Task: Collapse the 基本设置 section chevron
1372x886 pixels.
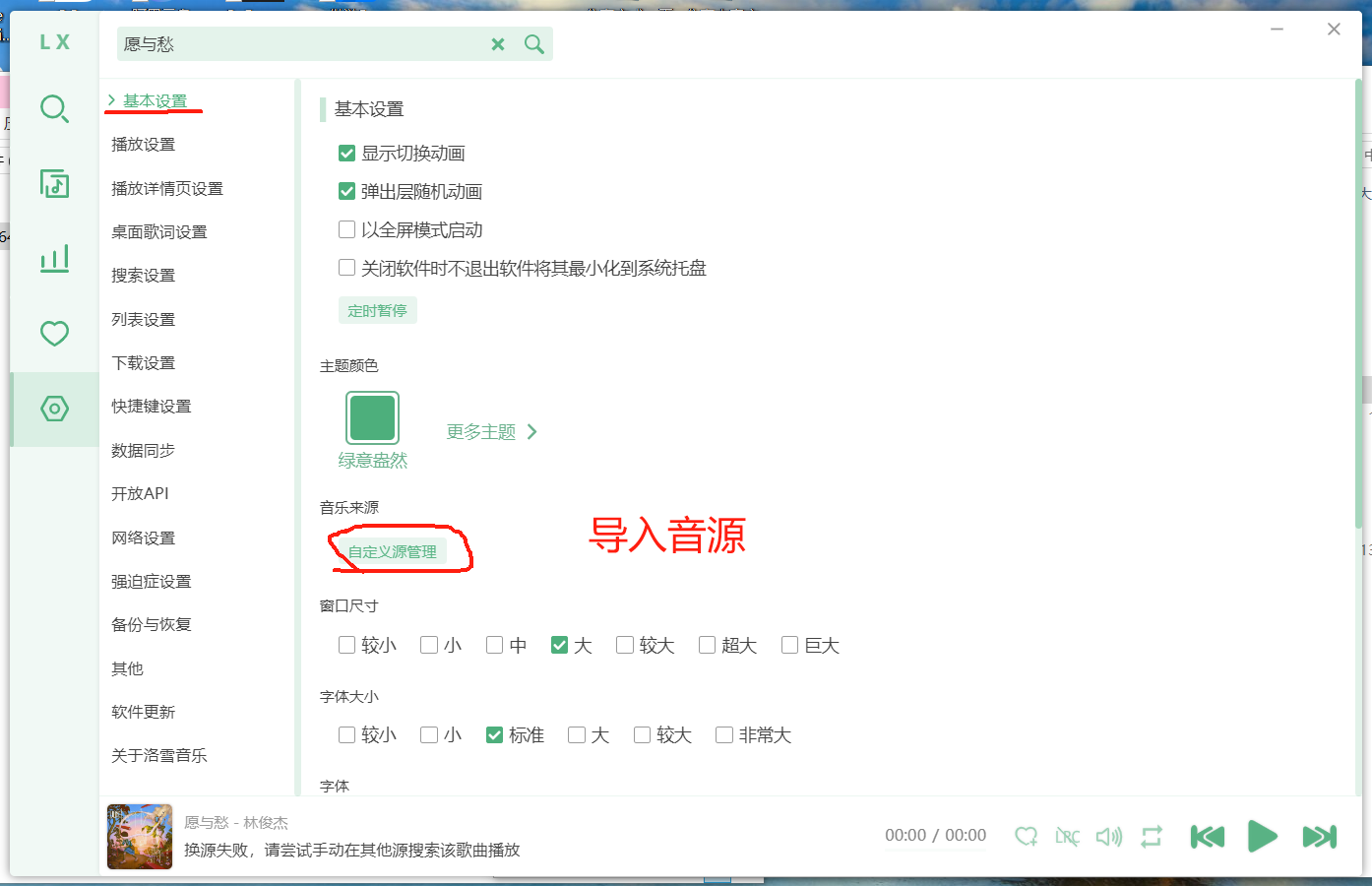Action: [x=112, y=100]
